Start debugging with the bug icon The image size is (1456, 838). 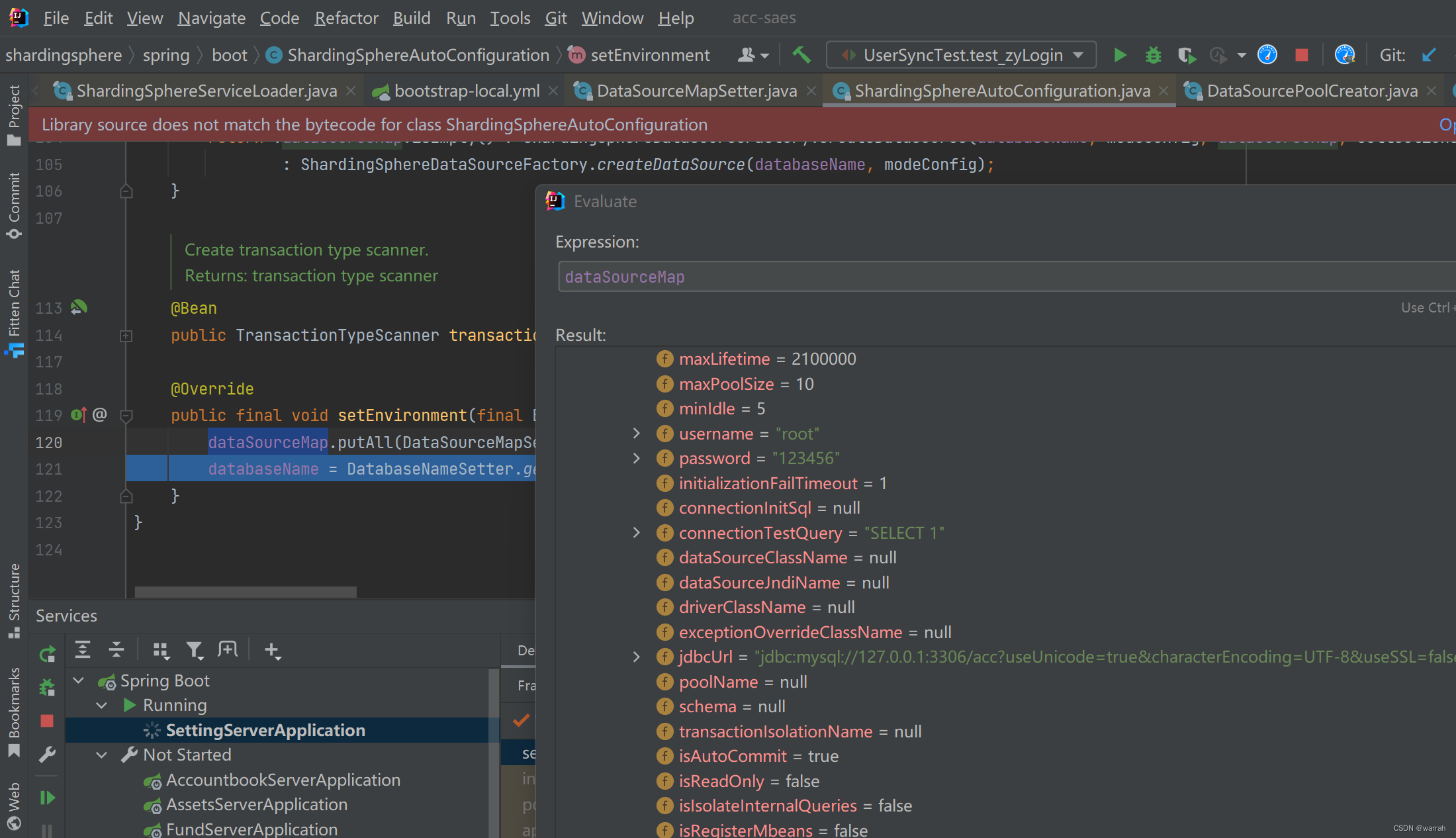click(x=1153, y=55)
